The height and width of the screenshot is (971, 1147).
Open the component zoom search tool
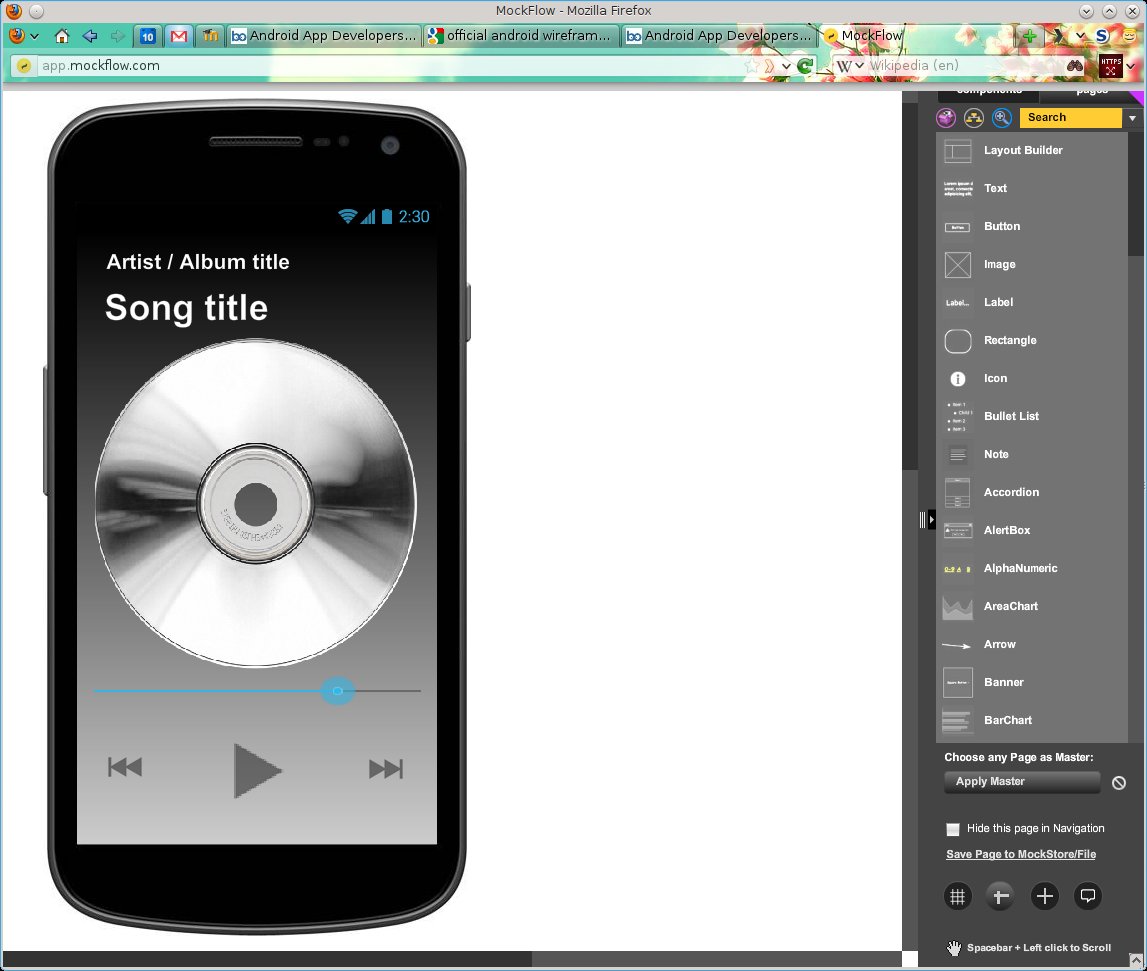tap(1002, 117)
